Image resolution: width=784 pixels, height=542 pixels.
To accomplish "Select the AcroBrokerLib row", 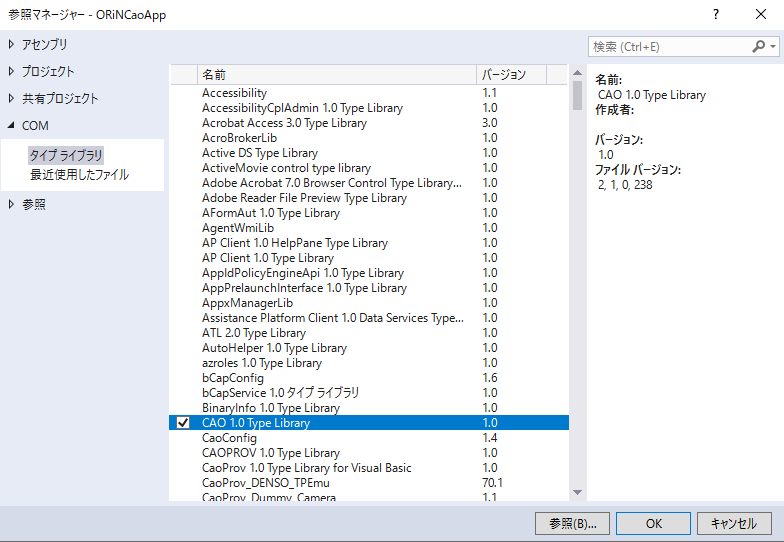I will coord(369,138).
